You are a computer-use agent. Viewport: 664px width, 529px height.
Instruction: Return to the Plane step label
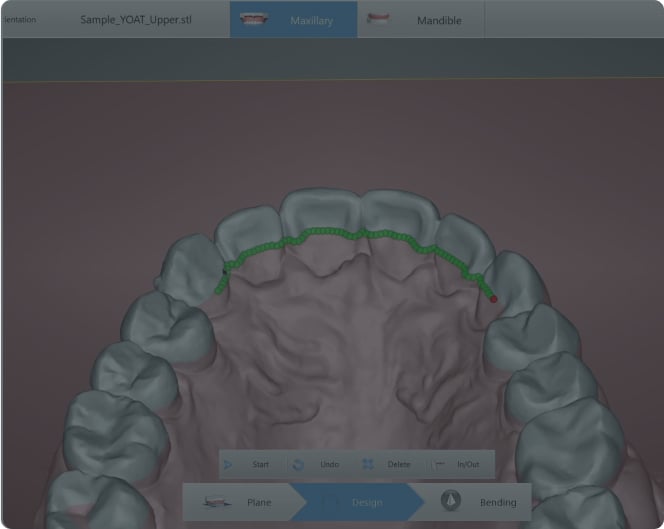coord(258,502)
